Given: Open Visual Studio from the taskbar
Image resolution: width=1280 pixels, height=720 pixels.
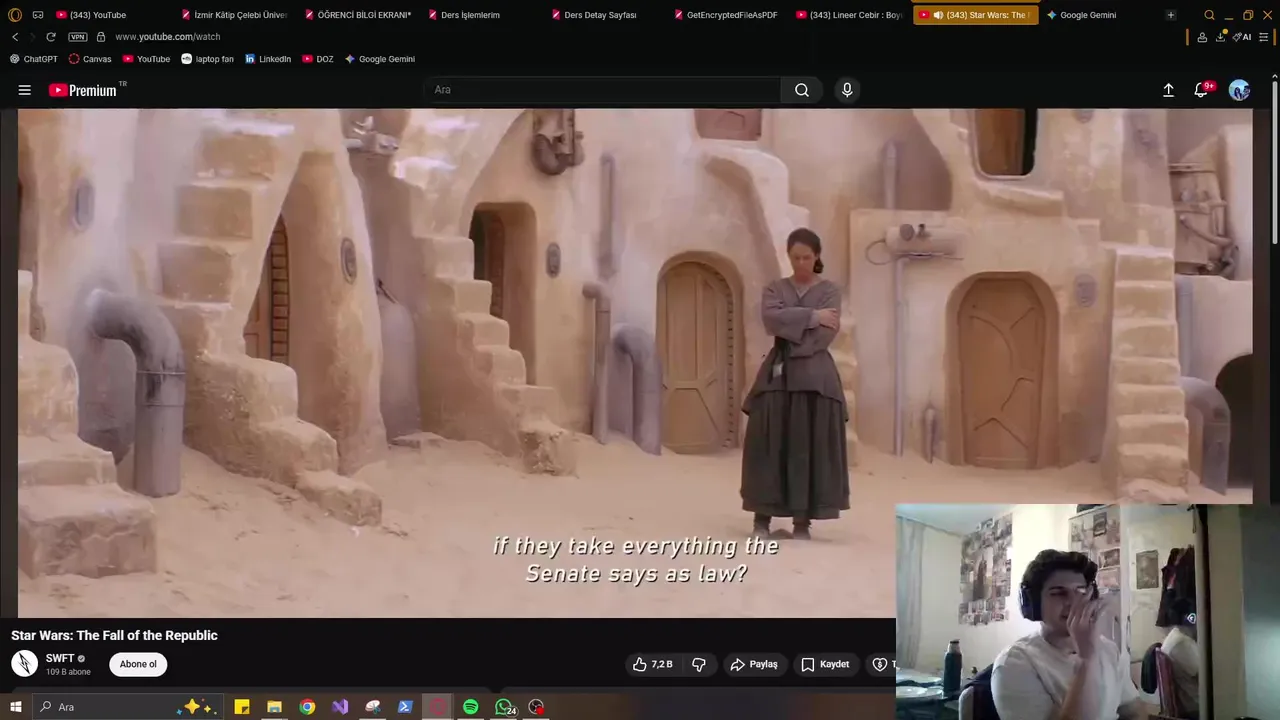Looking at the screenshot, I should [x=340, y=707].
